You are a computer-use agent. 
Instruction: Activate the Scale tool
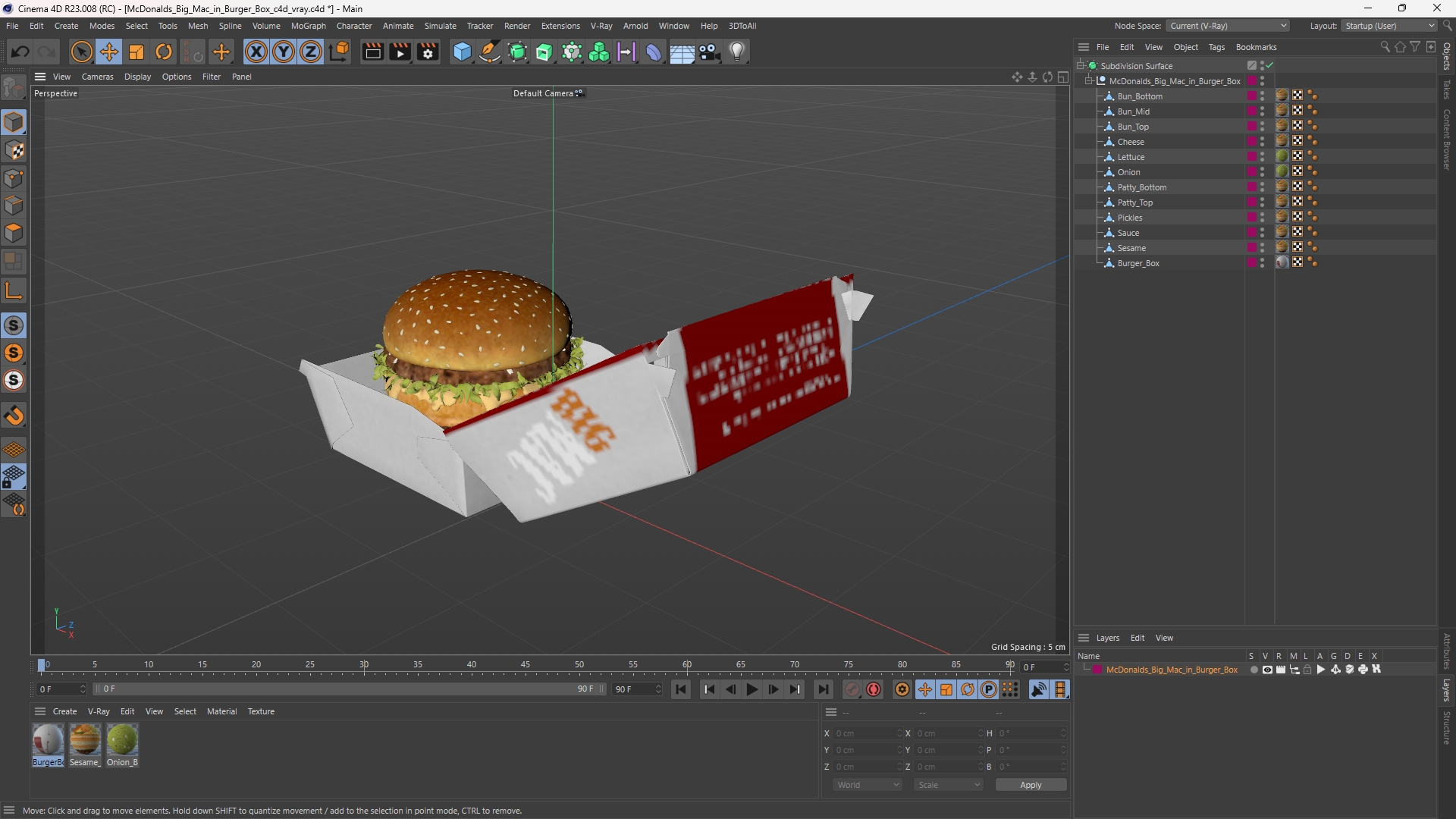136,52
